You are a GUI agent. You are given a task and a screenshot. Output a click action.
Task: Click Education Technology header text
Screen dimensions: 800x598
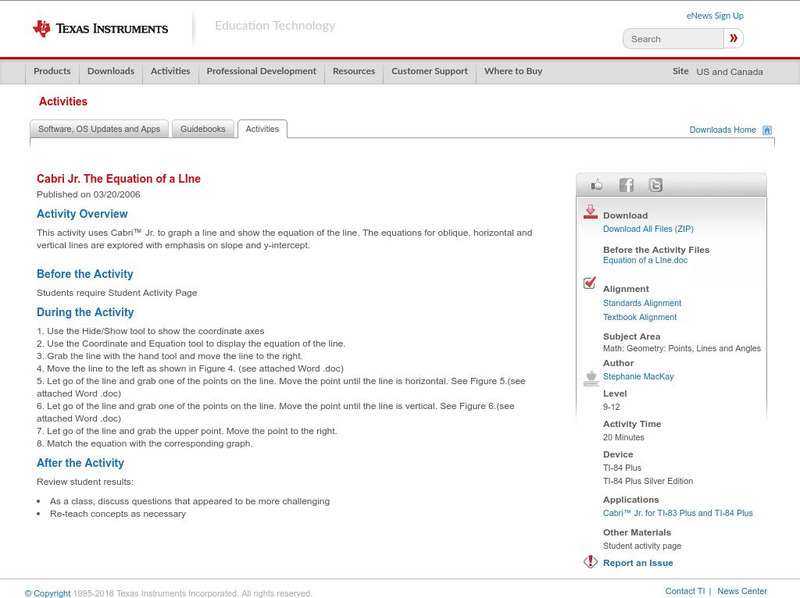(x=275, y=26)
